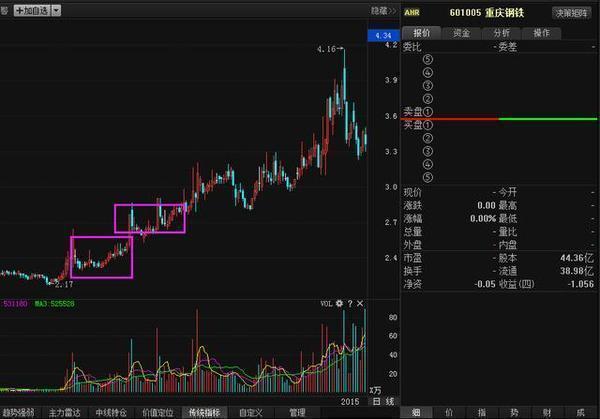Click the 买盘① row icon
600x419 pixels.
point(428,125)
